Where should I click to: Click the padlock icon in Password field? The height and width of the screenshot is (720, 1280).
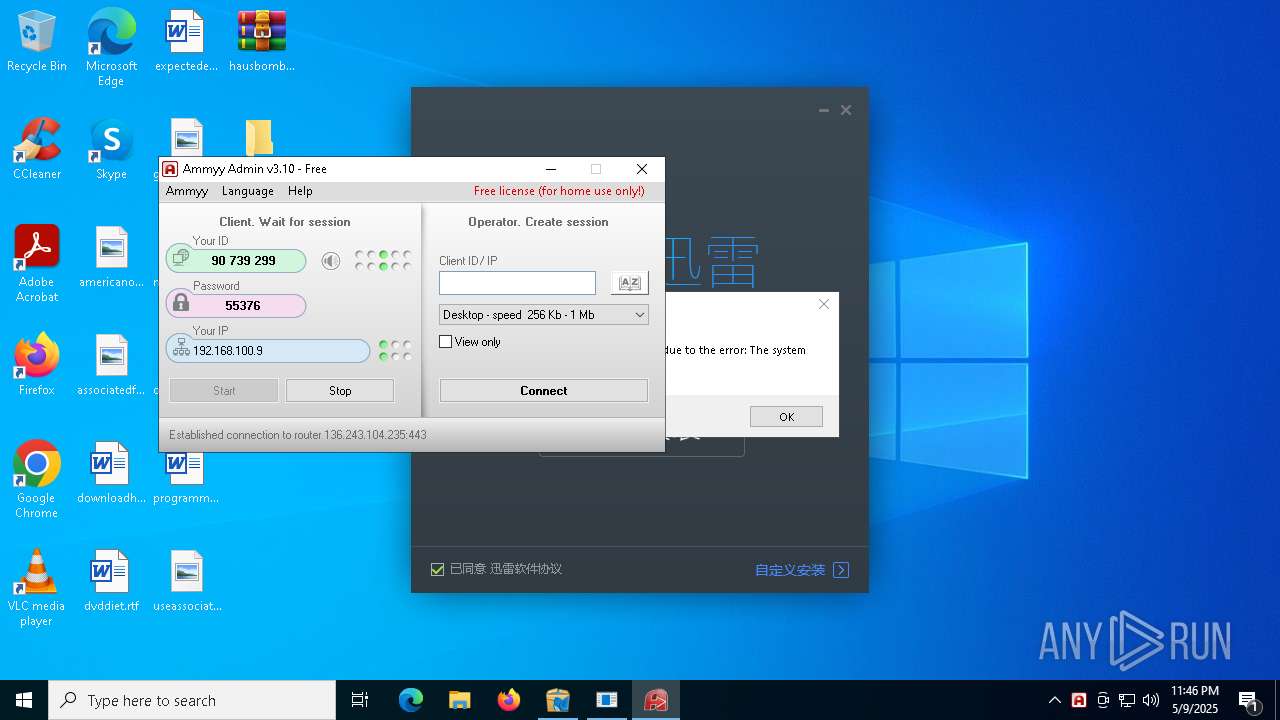(180, 302)
